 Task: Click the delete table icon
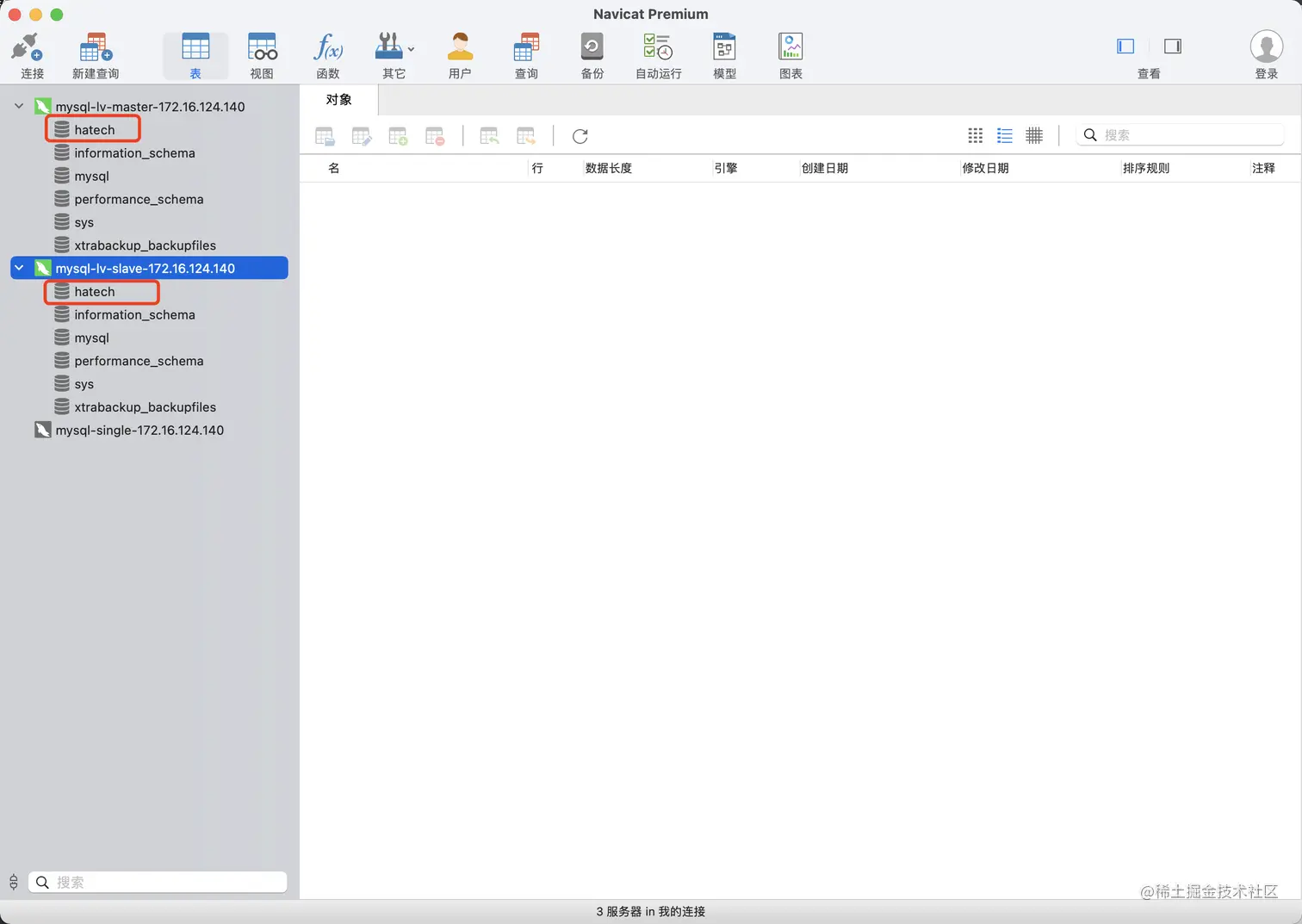click(x=435, y=136)
